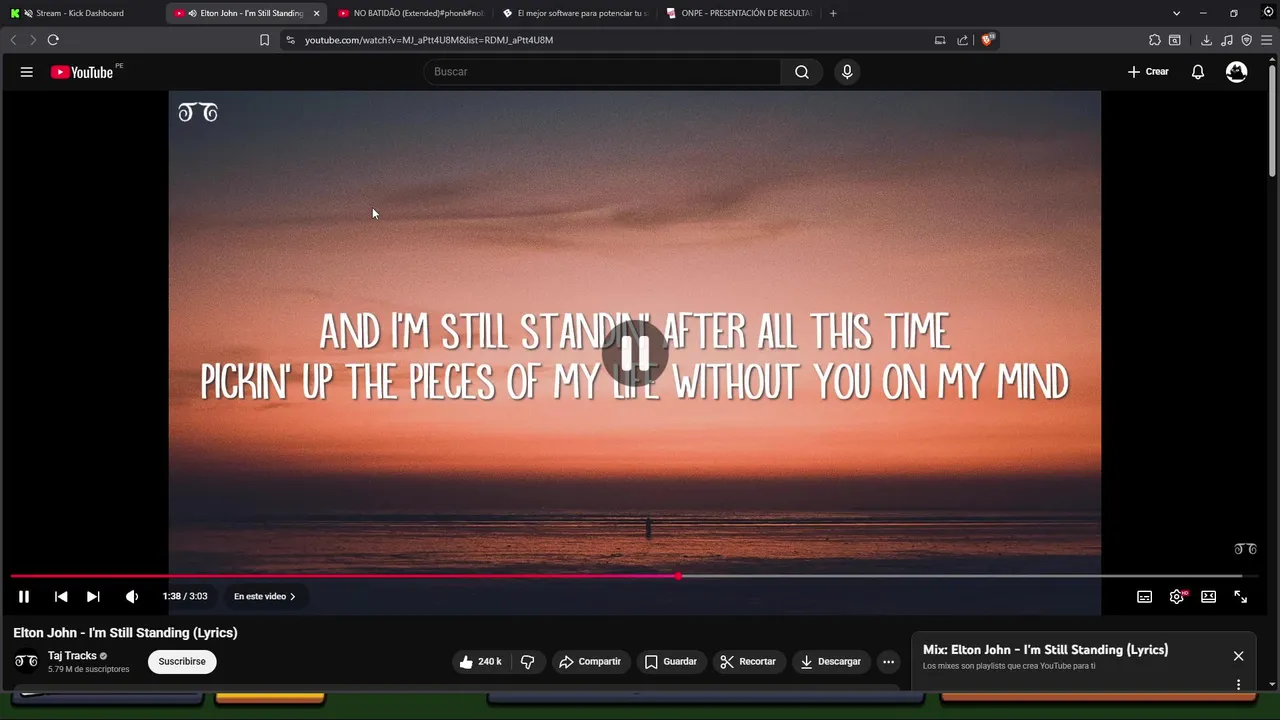The height and width of the screenshot is (720, 1280).
Task: Open the player settings gear
Action: (1177, 597)
